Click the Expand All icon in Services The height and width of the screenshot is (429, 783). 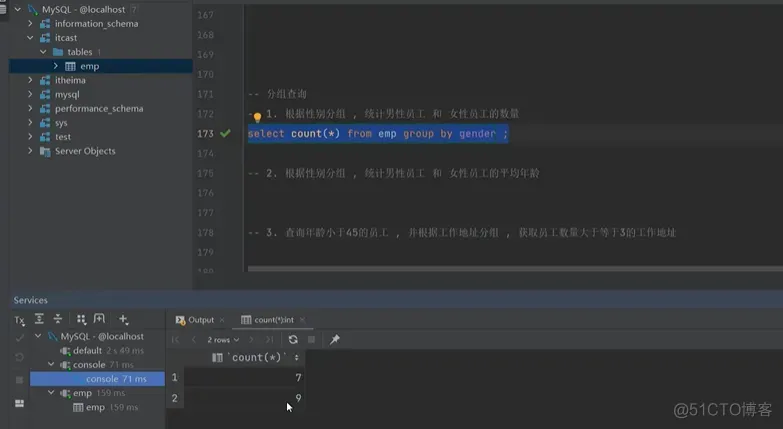click(x=39, y=319)
